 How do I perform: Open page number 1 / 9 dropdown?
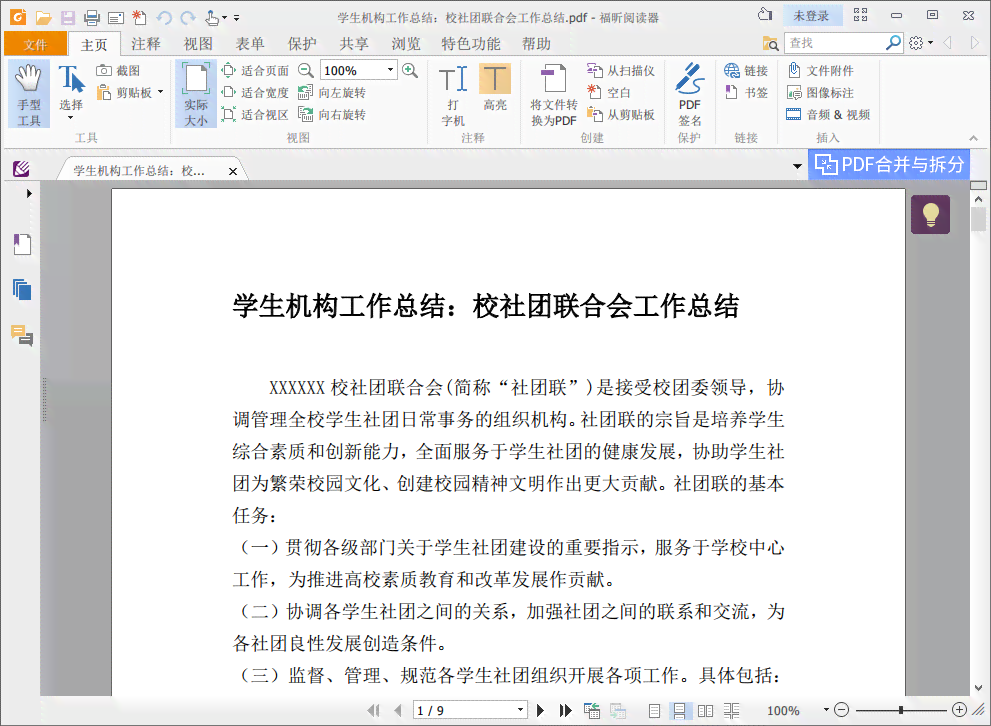[x=520, y=710]
